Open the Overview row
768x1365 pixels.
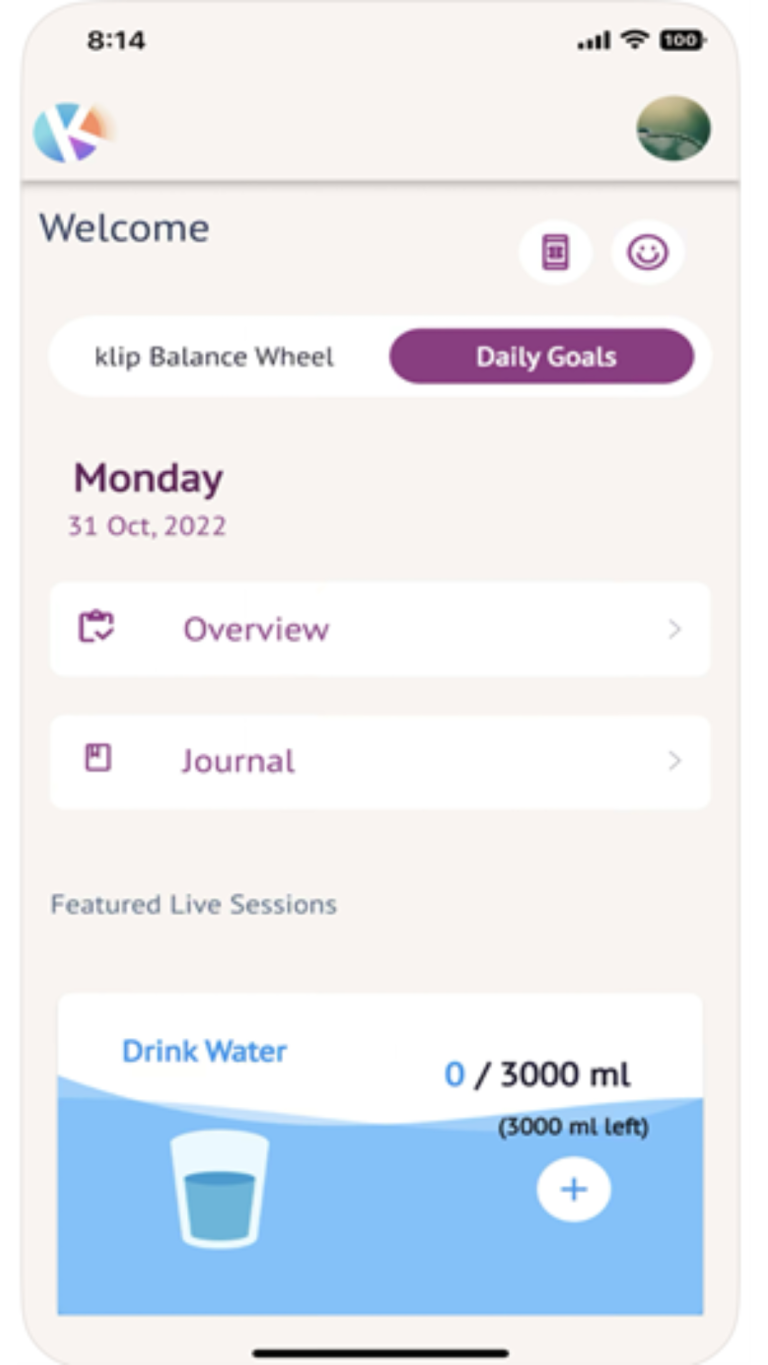(380, 629)
